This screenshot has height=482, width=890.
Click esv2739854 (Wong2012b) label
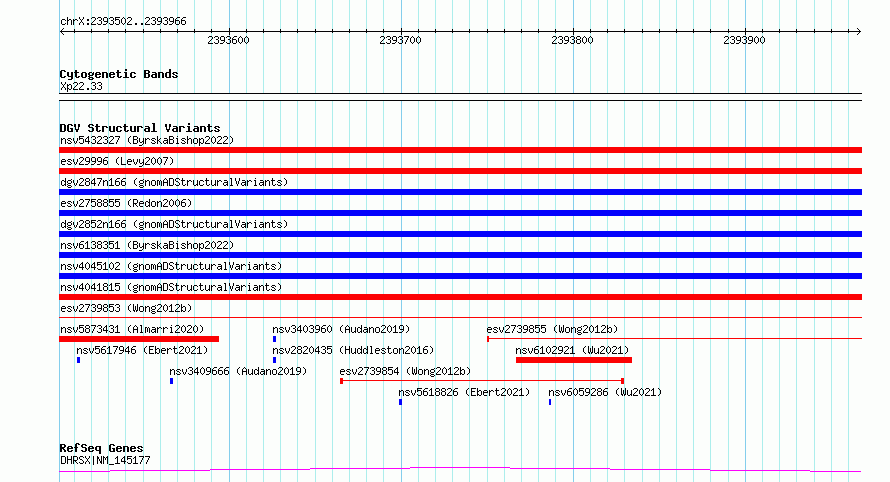405,371
